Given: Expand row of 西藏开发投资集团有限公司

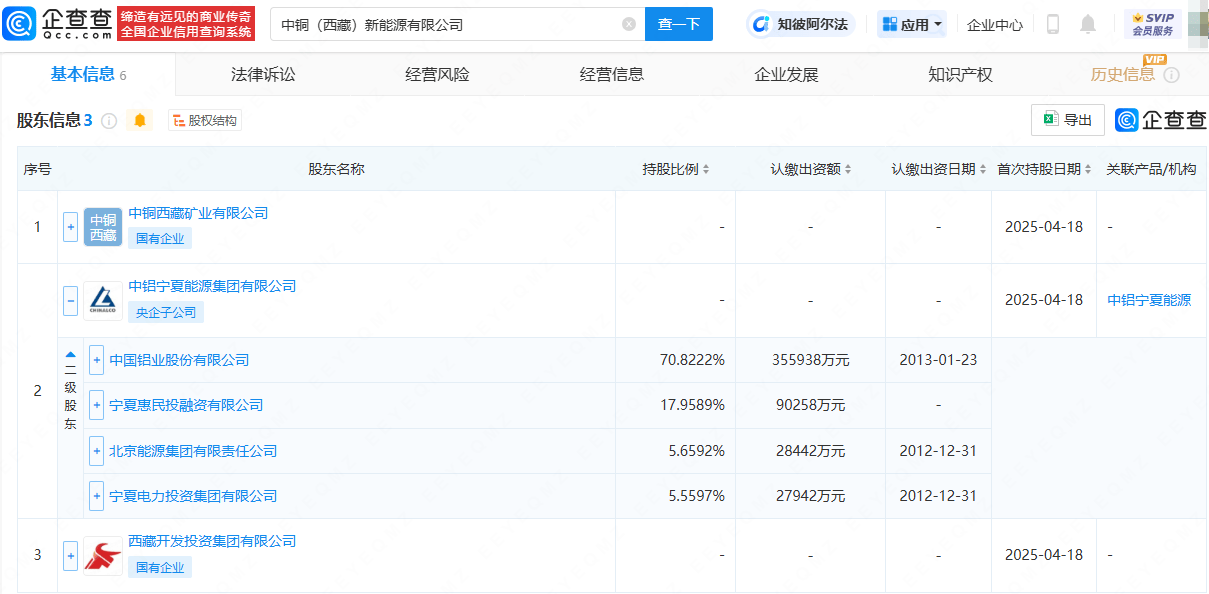Looking at the screenshot, I should pos(70,555).
